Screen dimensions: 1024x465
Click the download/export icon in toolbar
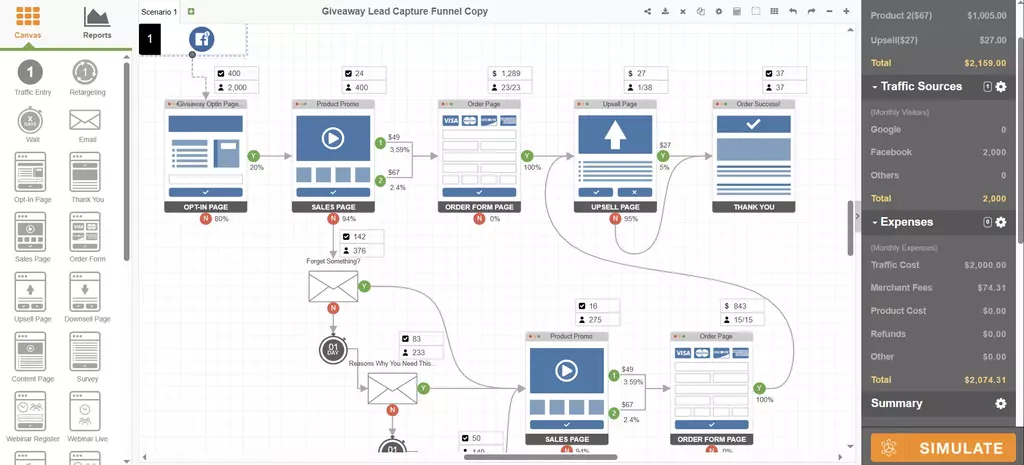tap(665, 11)
